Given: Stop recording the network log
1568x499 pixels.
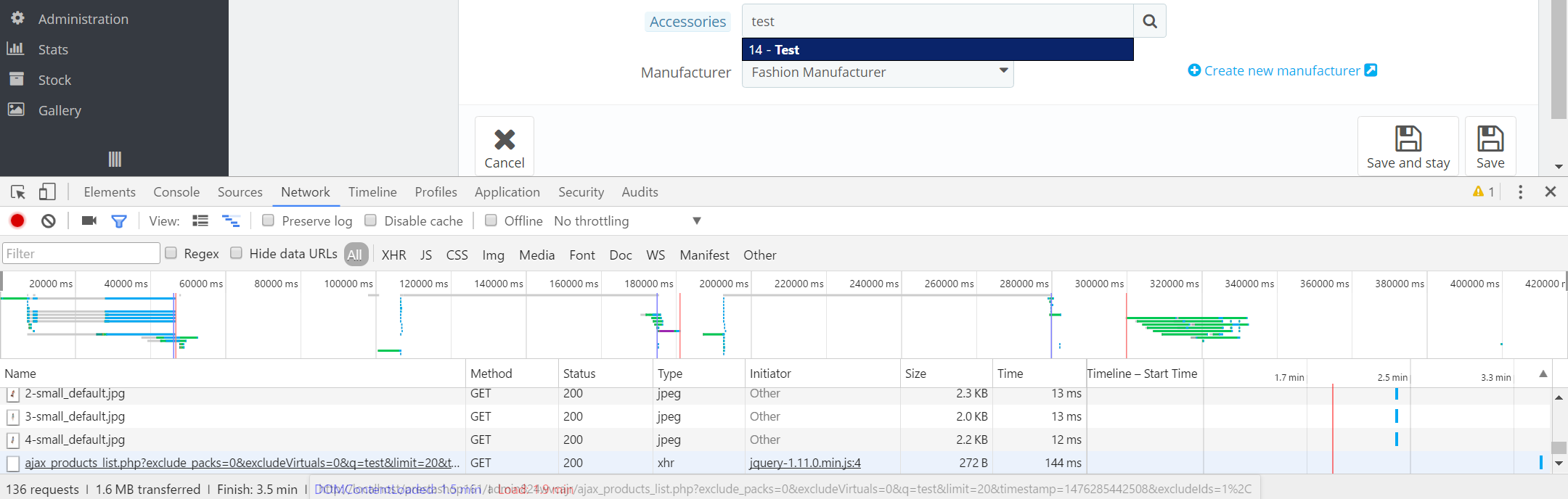Looking at the screenshot, I should pyautogui.click(x=17, y=220).
